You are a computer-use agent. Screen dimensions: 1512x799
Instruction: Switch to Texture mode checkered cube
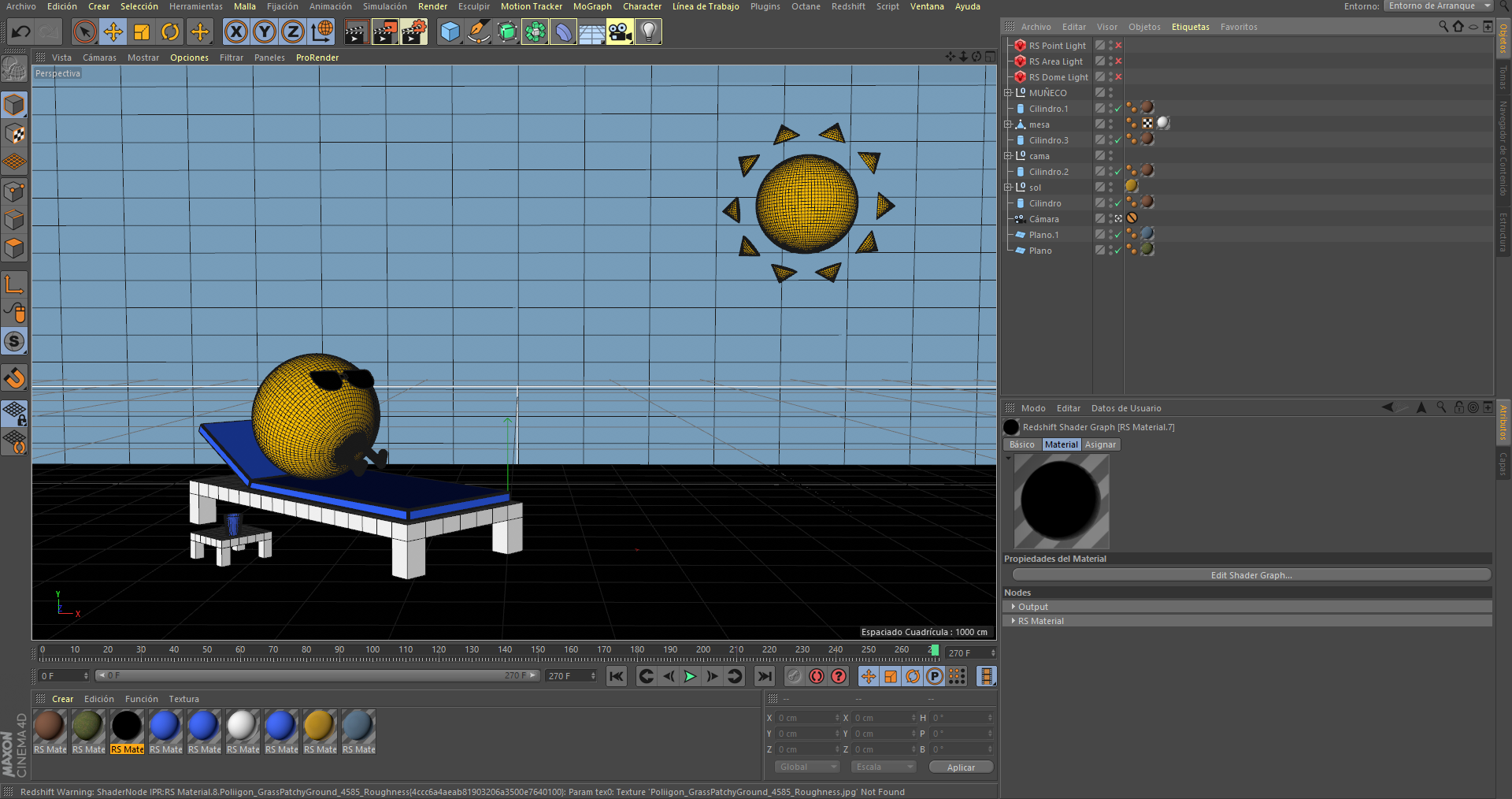14,133
